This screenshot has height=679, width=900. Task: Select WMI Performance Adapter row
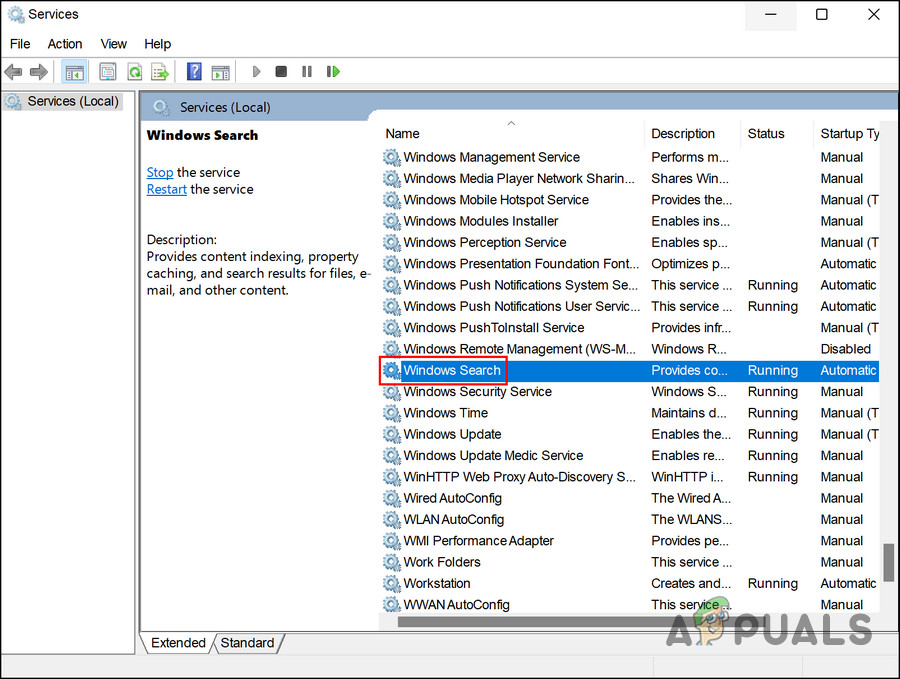point(630,541)
